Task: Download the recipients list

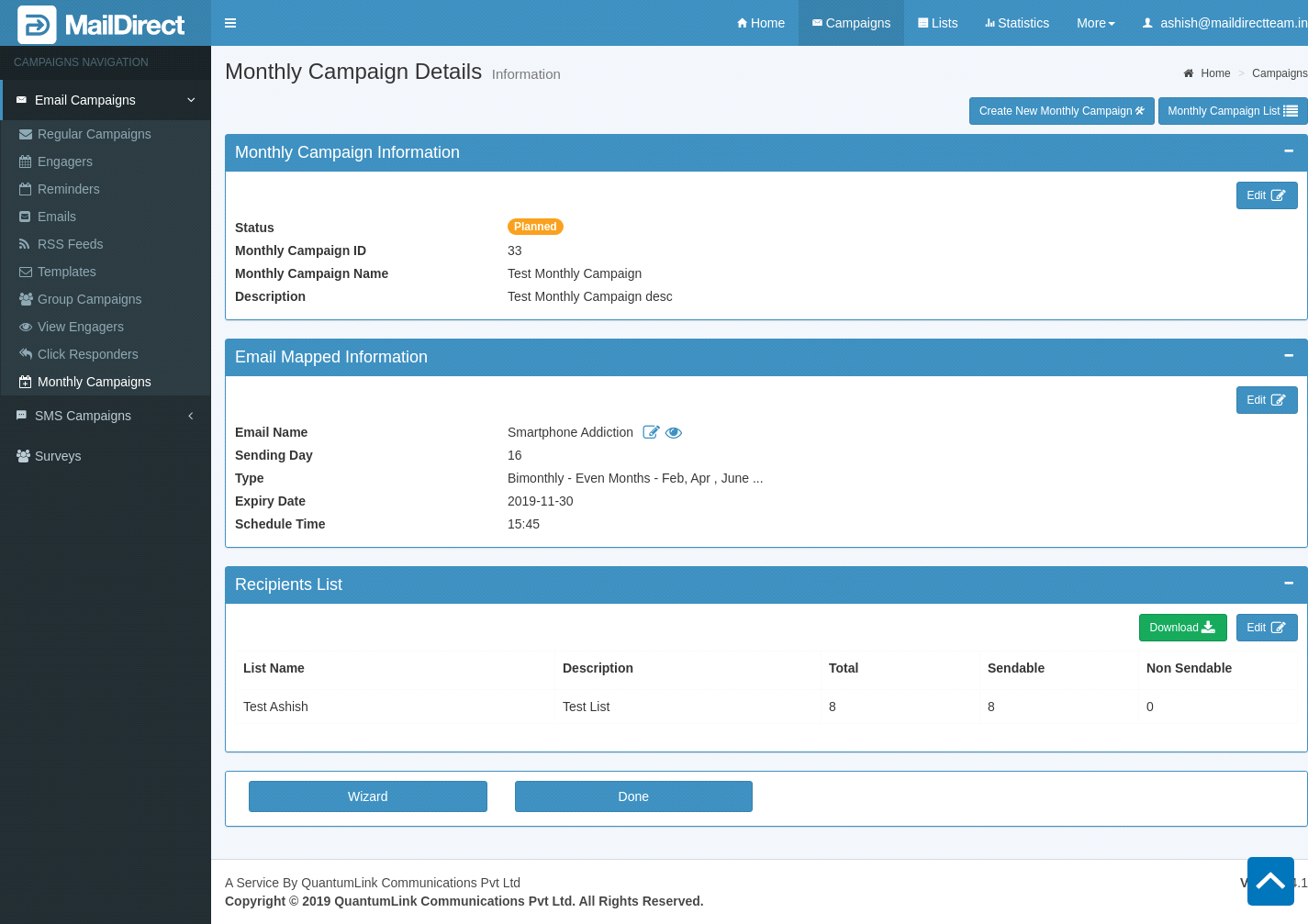Action: [x=1182, y=628]
